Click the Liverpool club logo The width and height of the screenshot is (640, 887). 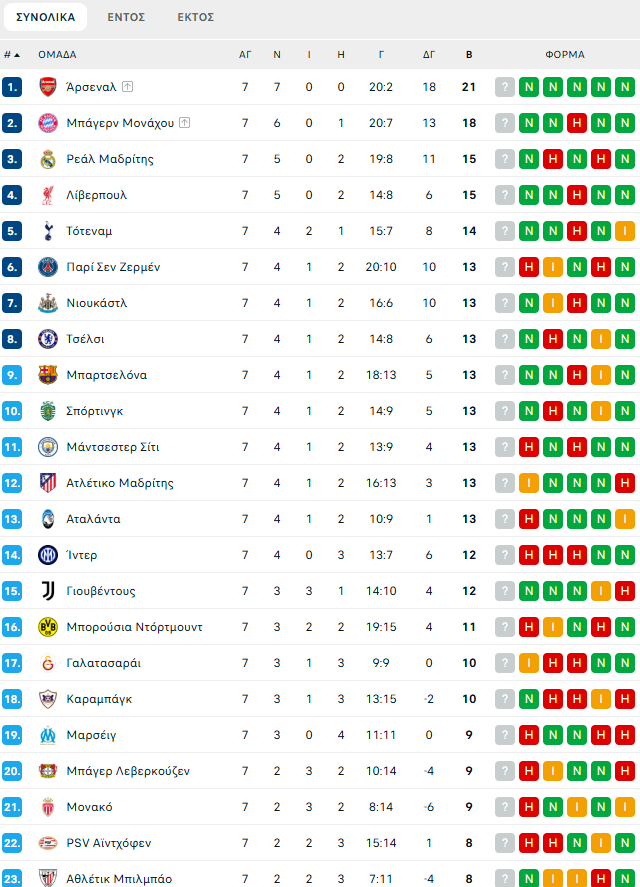click(x=48, y=195)
